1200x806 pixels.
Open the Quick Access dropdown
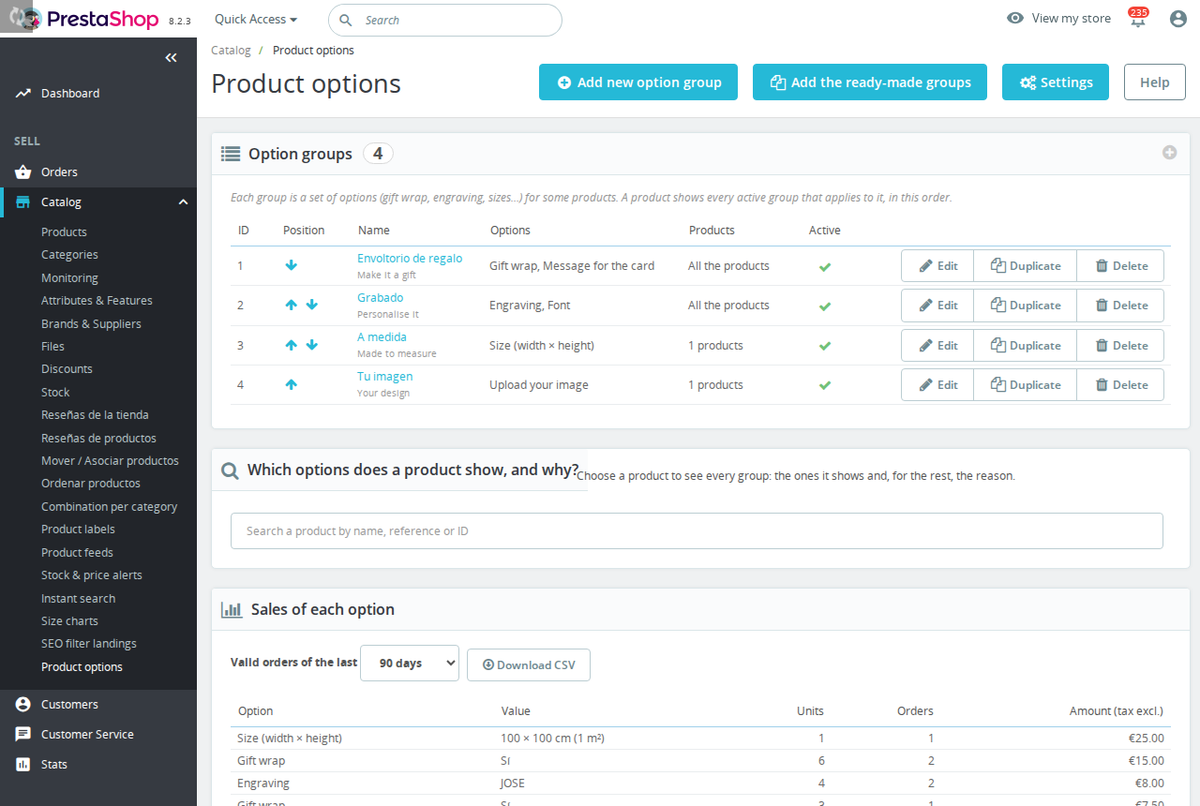[256, 19]
